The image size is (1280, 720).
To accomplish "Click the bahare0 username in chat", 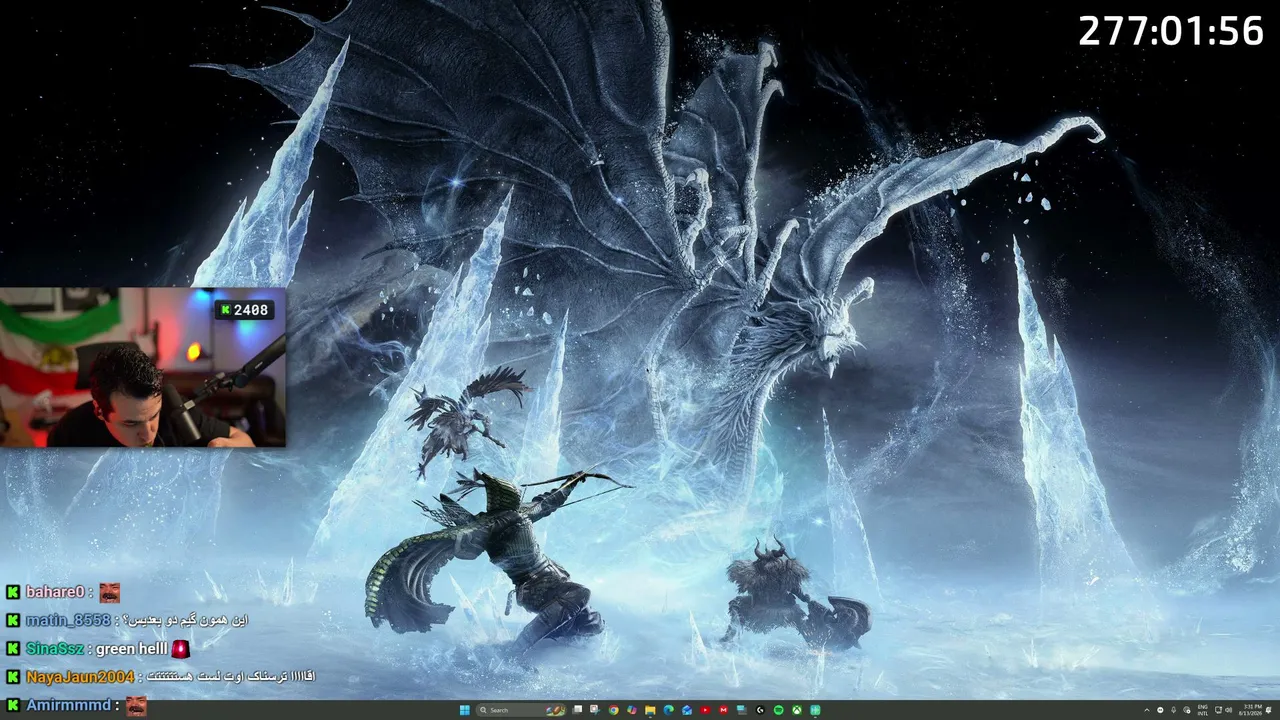I will tap(54, 592).
